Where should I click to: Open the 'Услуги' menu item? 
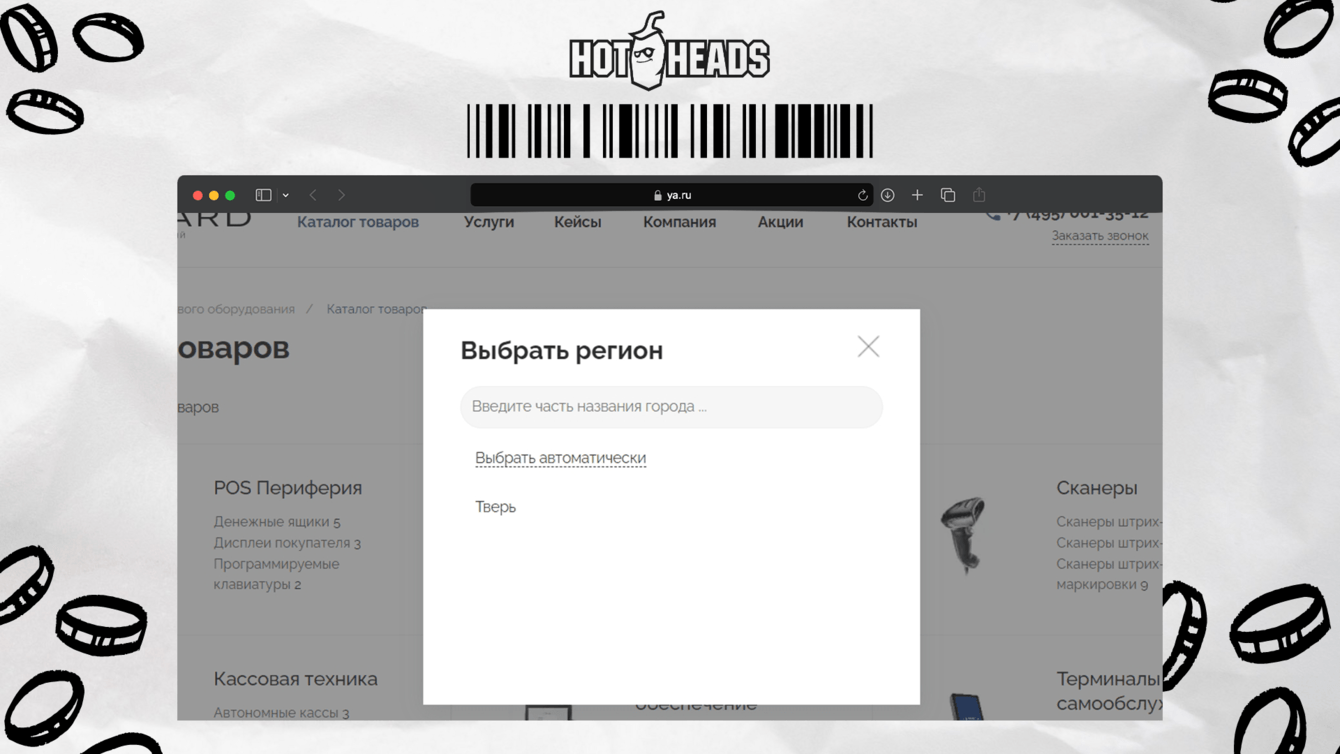coord(489,222)
